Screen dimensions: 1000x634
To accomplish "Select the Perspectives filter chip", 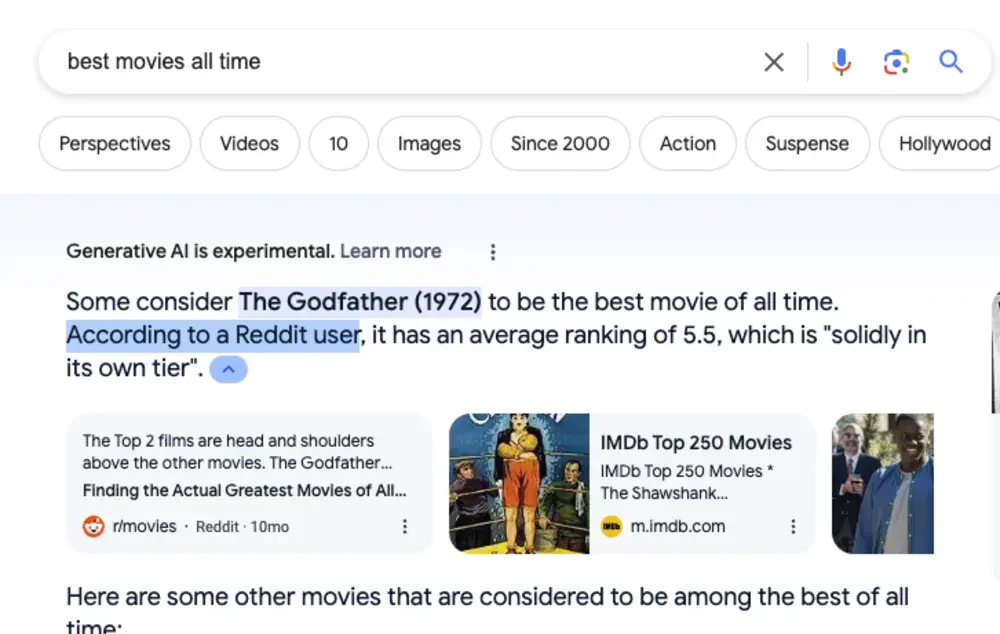I will pos(115,144).
